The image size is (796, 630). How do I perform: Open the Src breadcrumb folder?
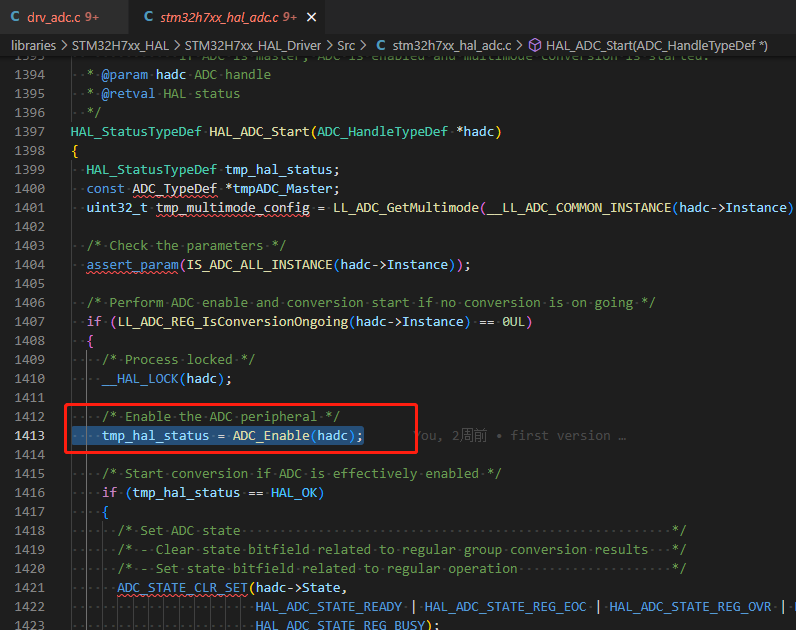coord(346,46)
